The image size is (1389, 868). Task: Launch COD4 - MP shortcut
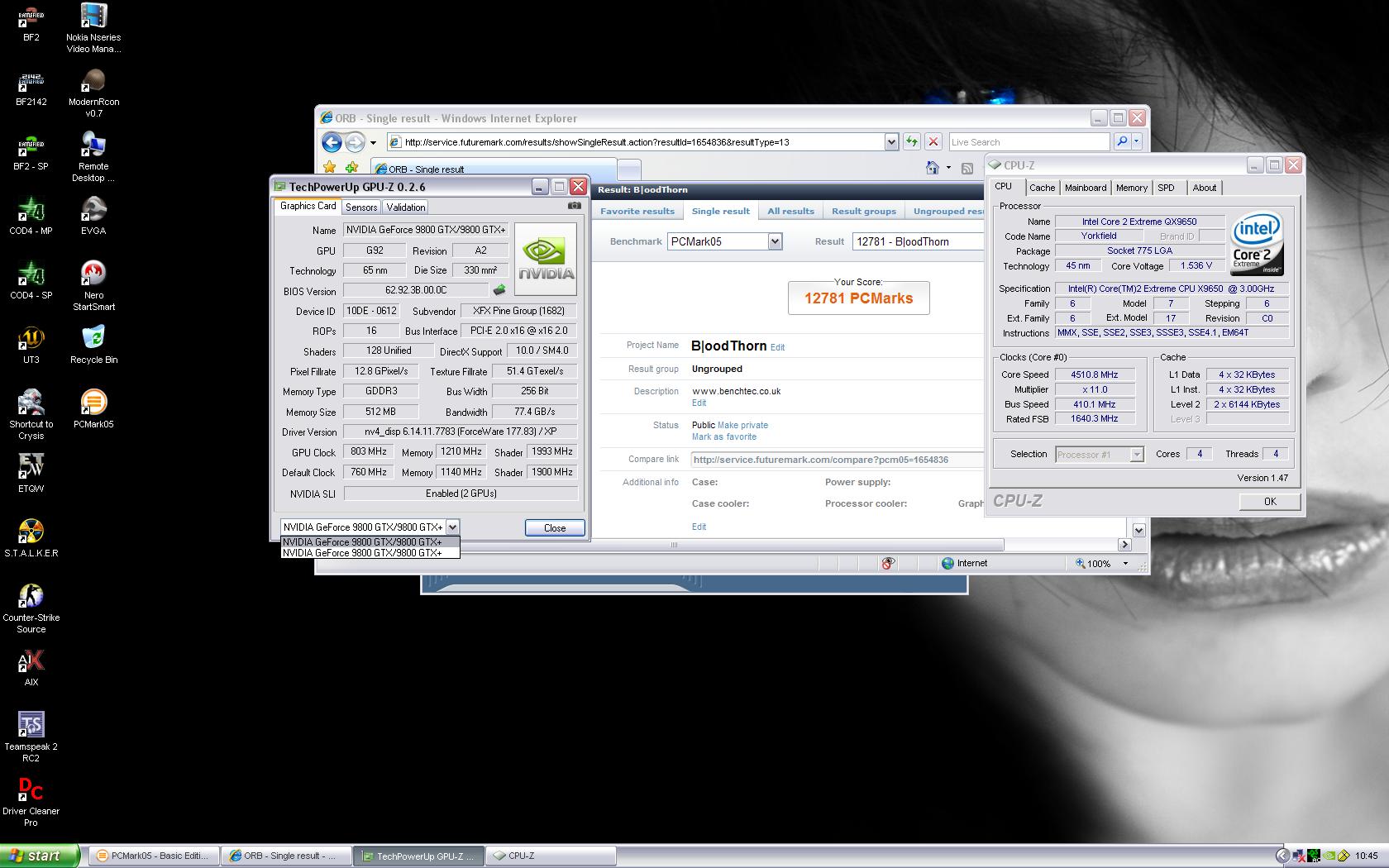[31, 217]
